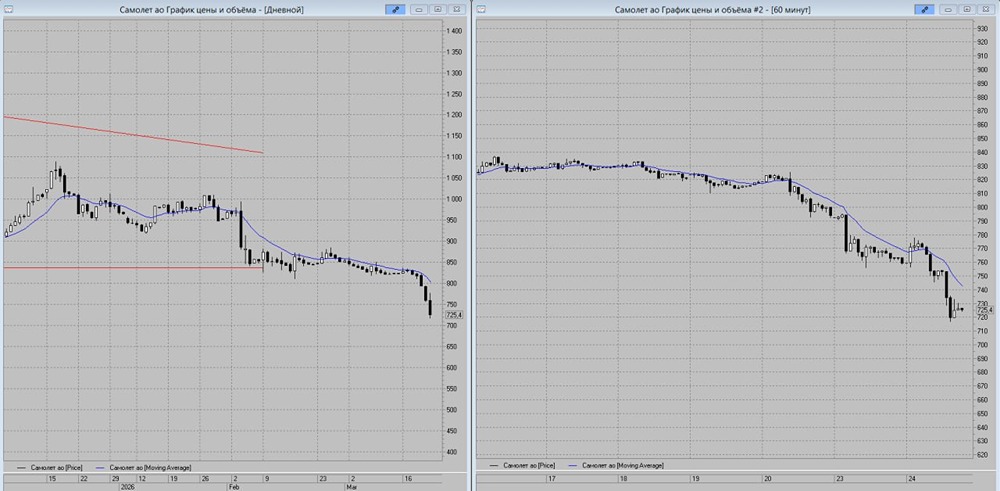Click the '400' price axis label
The width and height of the screenshot is (1000, 491).
(452, 452)
